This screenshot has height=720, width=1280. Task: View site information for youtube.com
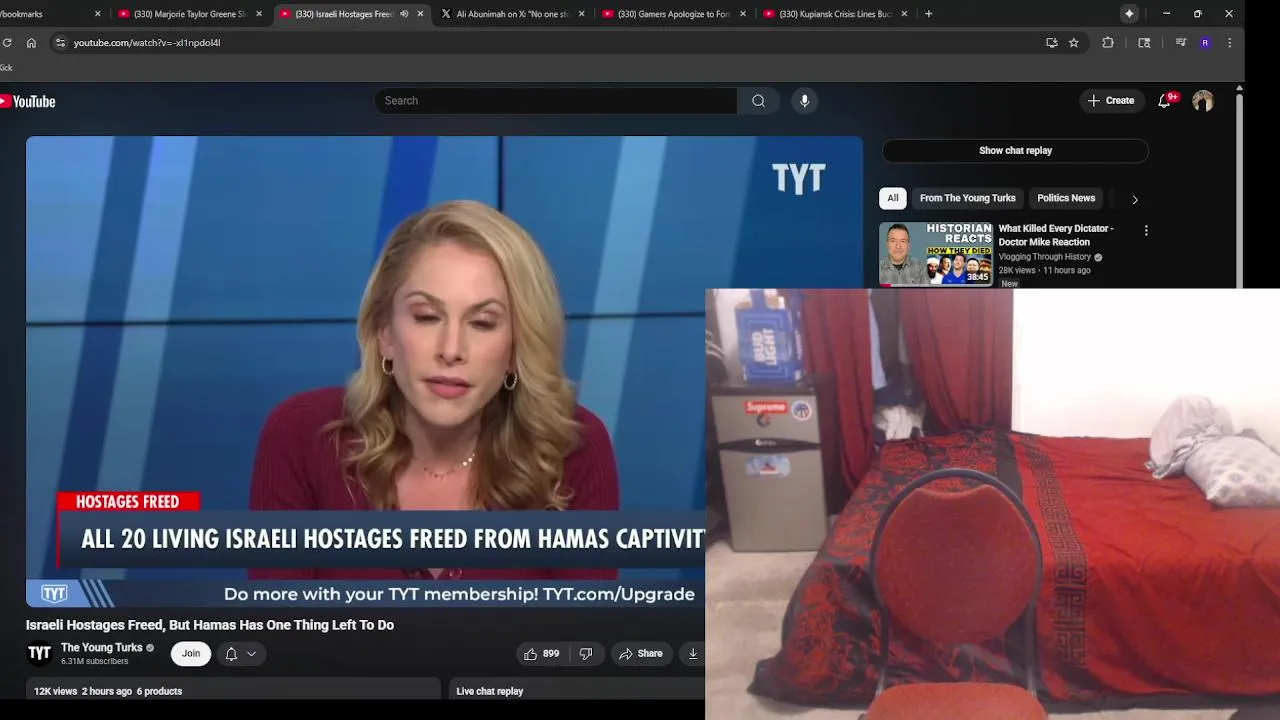60,43
